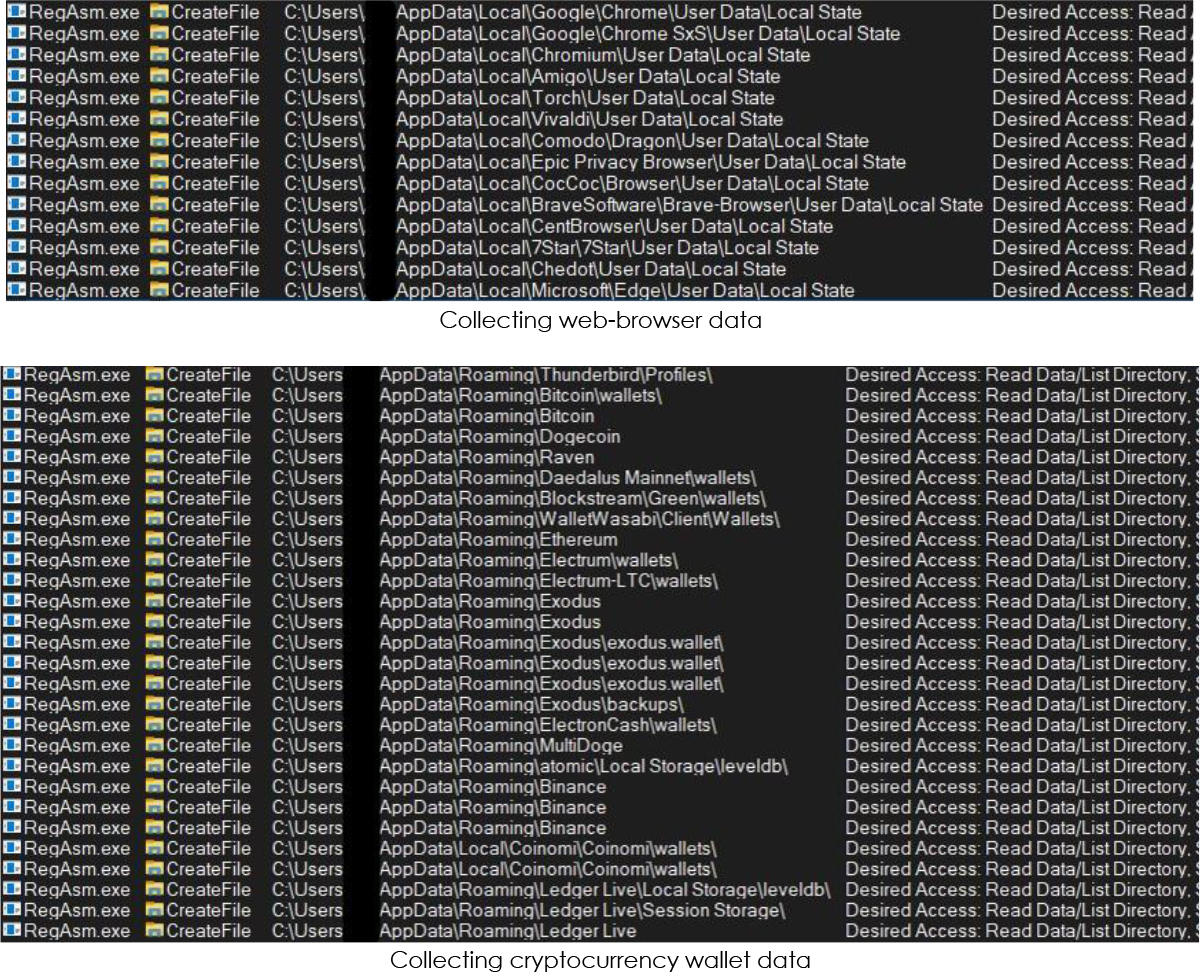Click the AppData\Roaming\Bitcoin\wallets\ path
Screen dimensions: 1200x972
pos(521,396)
